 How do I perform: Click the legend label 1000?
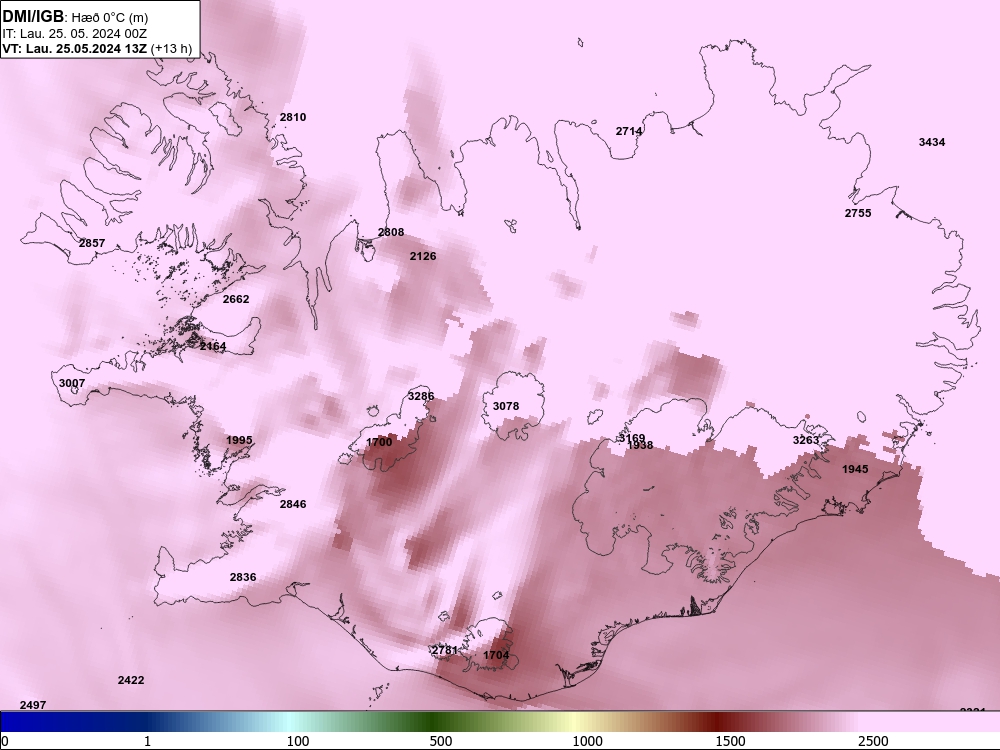coord(587,741)
